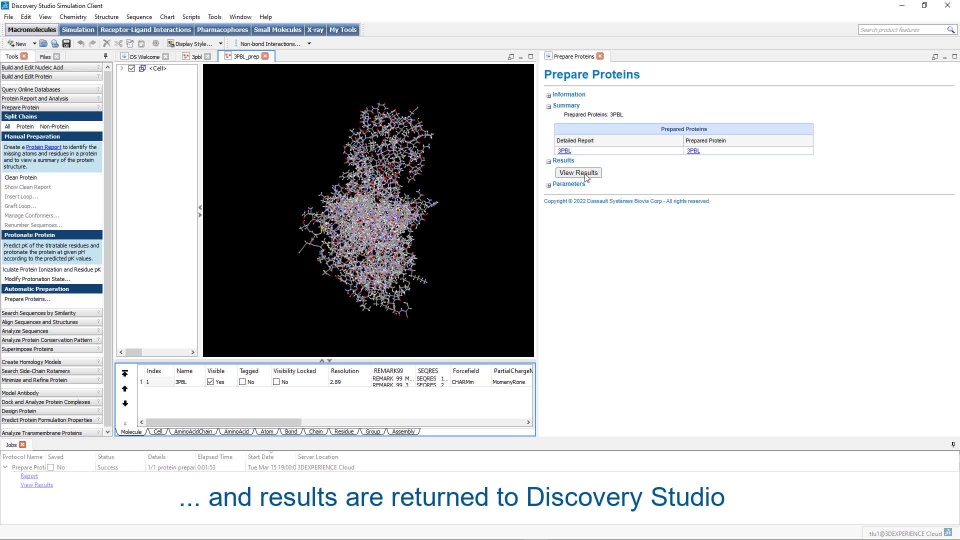Collapse the Prepare Proteins job row
Image resolution: width=960 pixels, height=540 pixels.
(6, 467)
